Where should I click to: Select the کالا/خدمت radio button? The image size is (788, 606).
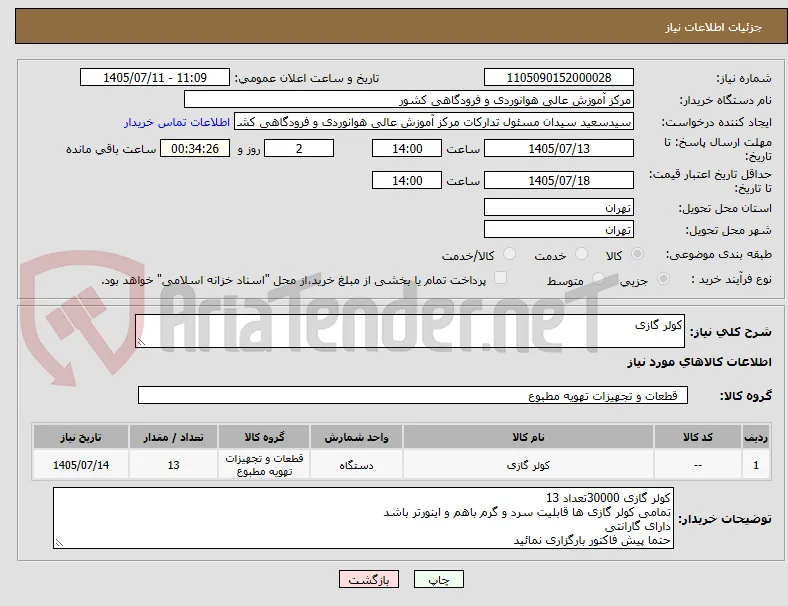point(510,254)
